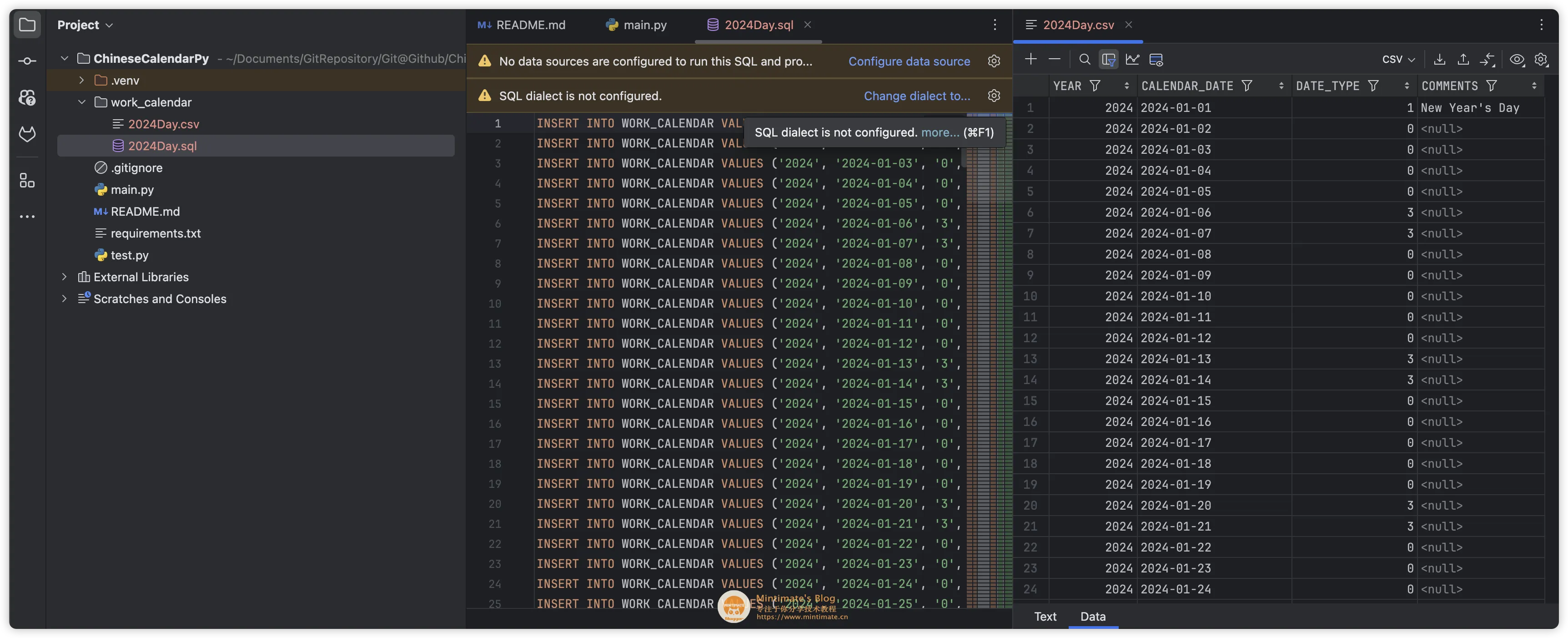Select row 20 header in CSV table
The width and height of the screenshot is (1568, 638).
1030,505
